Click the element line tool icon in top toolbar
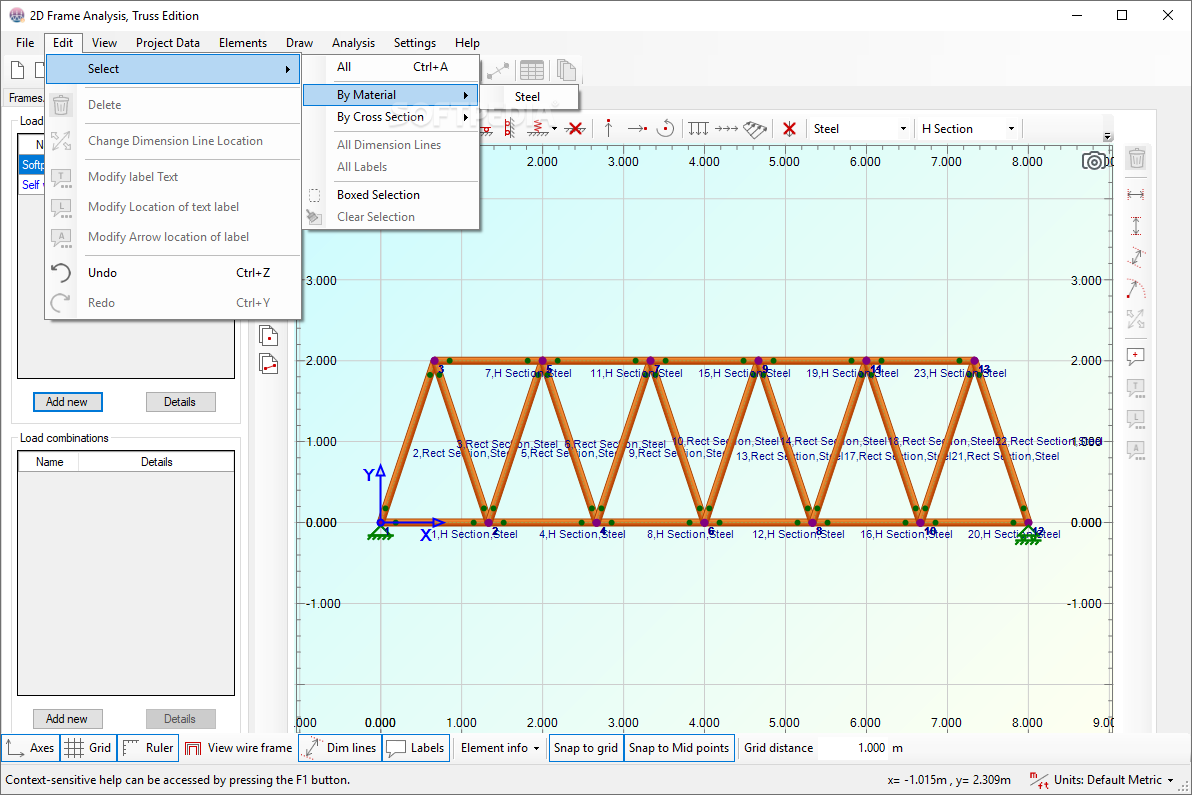The width and height of the screenshot is (1192, 795). tap(498, 71)
